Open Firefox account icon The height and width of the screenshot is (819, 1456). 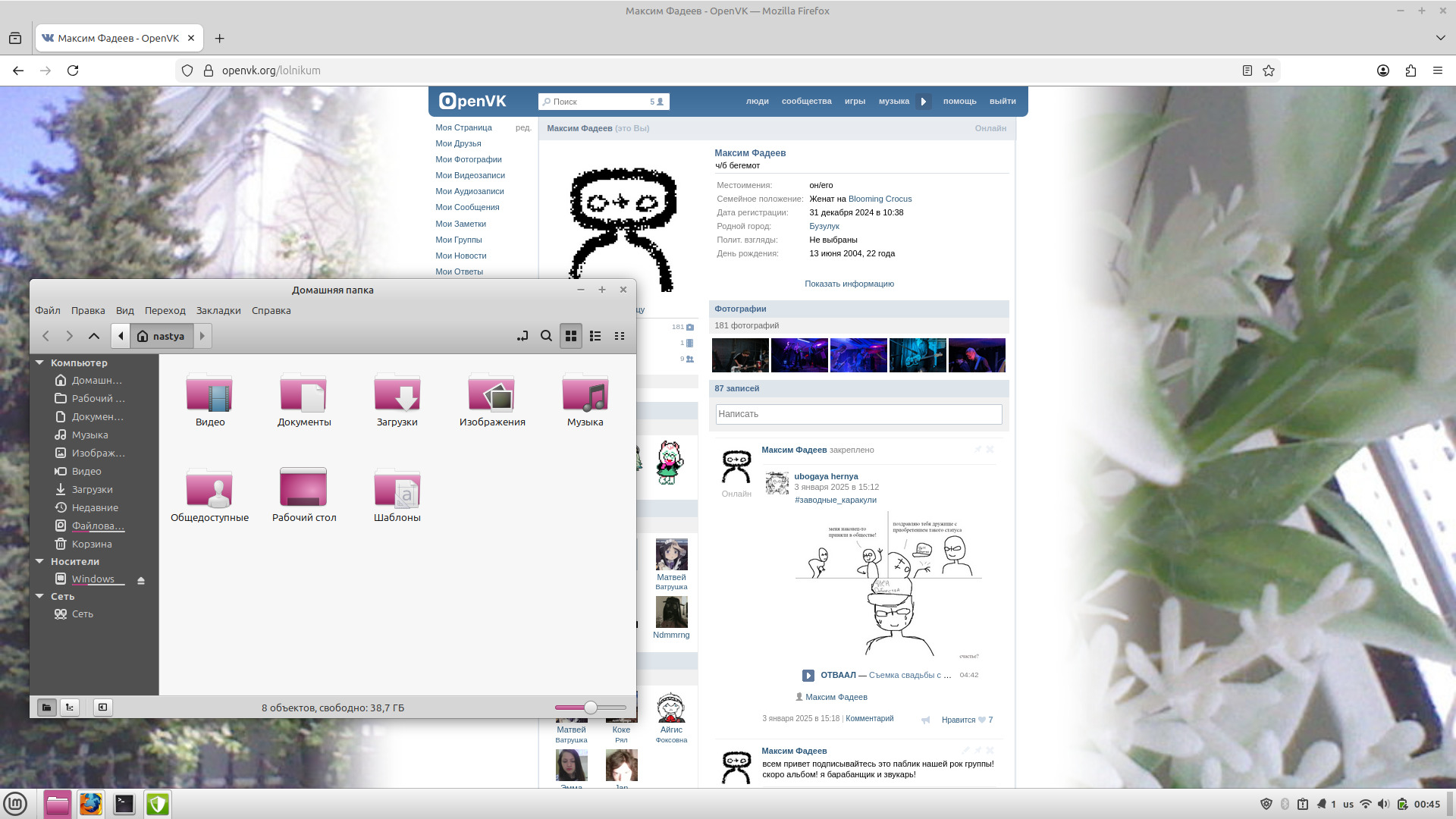pos(1383,71)
